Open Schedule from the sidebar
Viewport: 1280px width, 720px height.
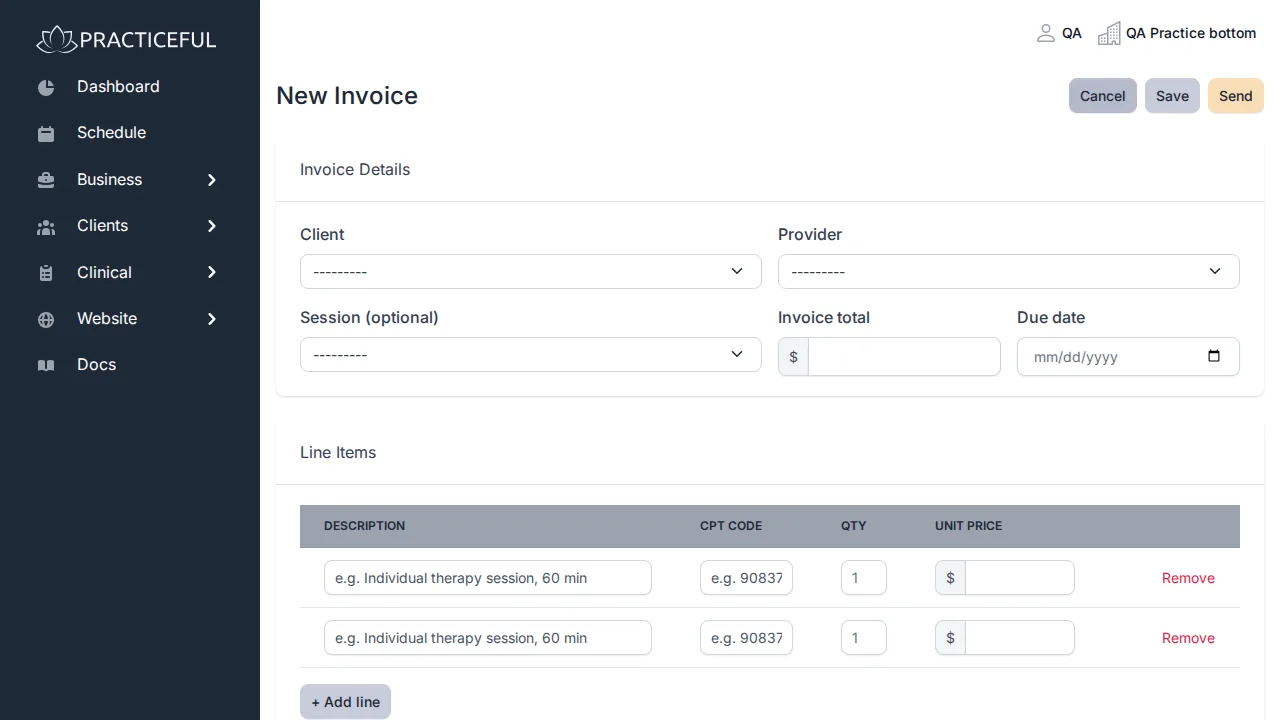pos(111,133)
